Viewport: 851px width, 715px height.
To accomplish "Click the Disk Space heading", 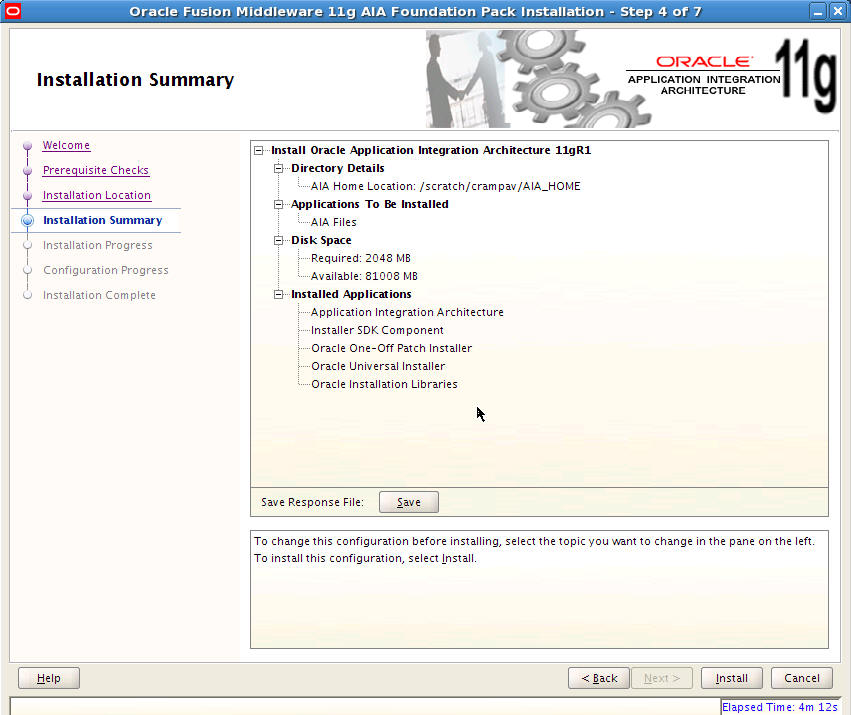I will point(321,240).
